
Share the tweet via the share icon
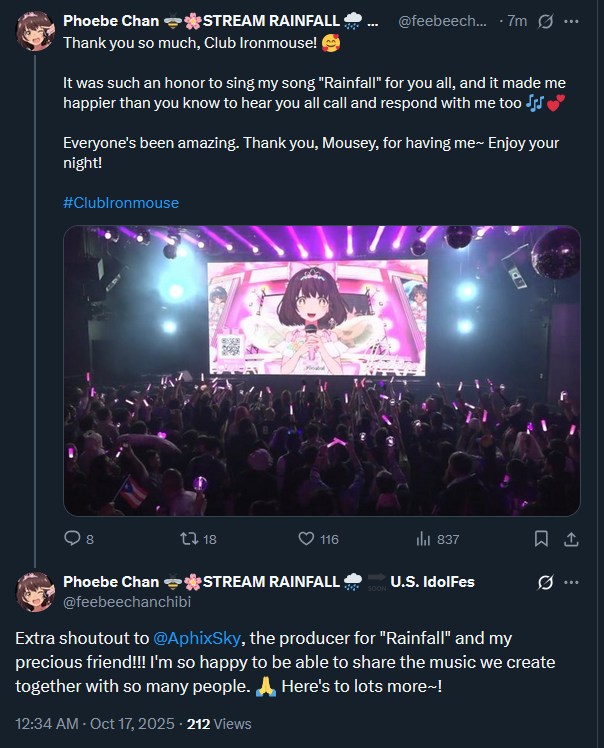click(571, 539)
